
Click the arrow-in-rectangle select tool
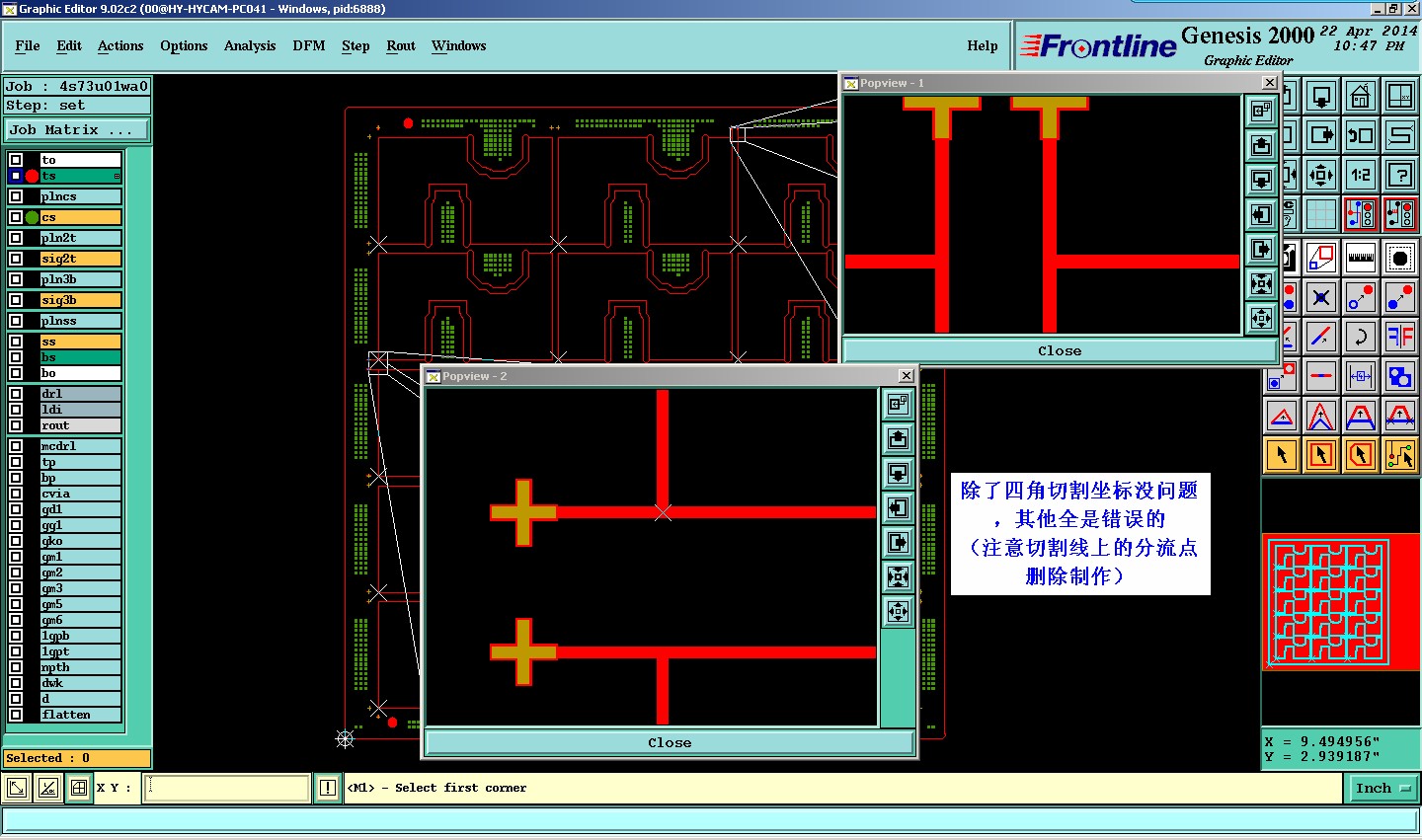point(1321,455)
